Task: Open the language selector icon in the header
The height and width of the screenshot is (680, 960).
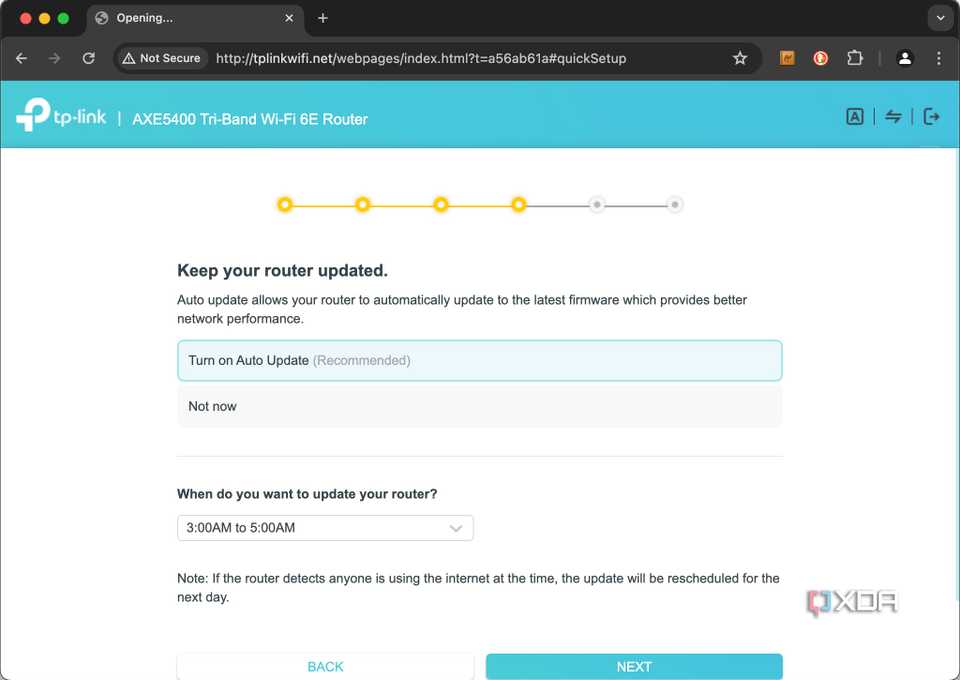Action: click(855, 116)
